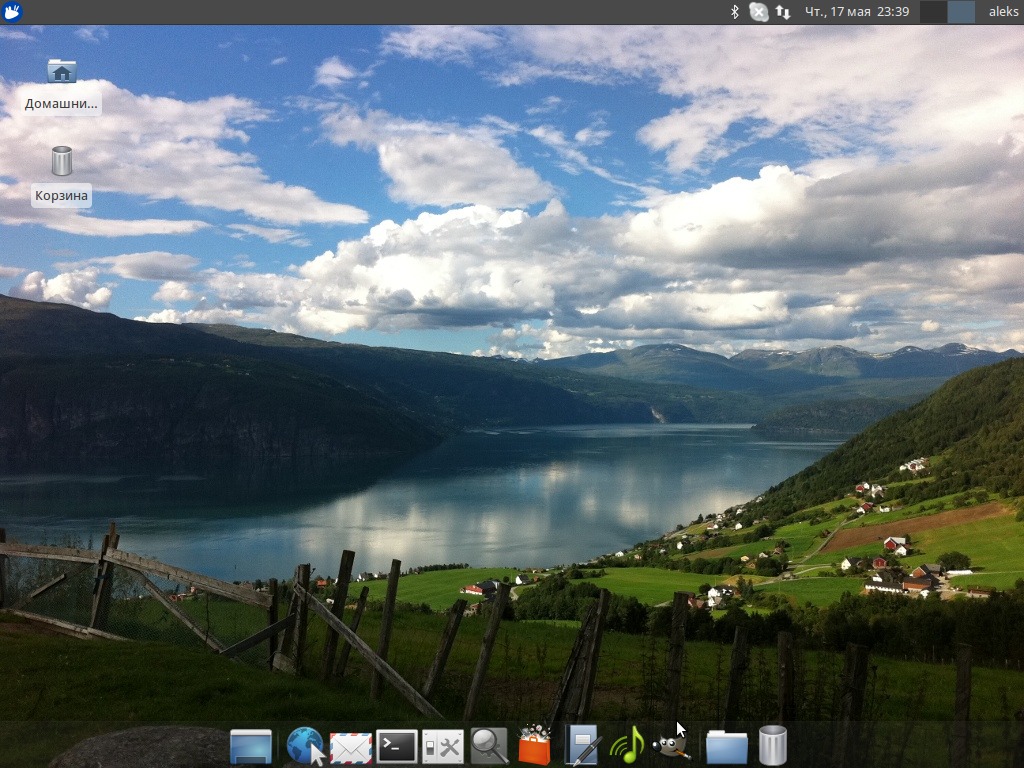Launch the web browser globe icon in the dock
The image size is (1024, 768).
(305, 746)
